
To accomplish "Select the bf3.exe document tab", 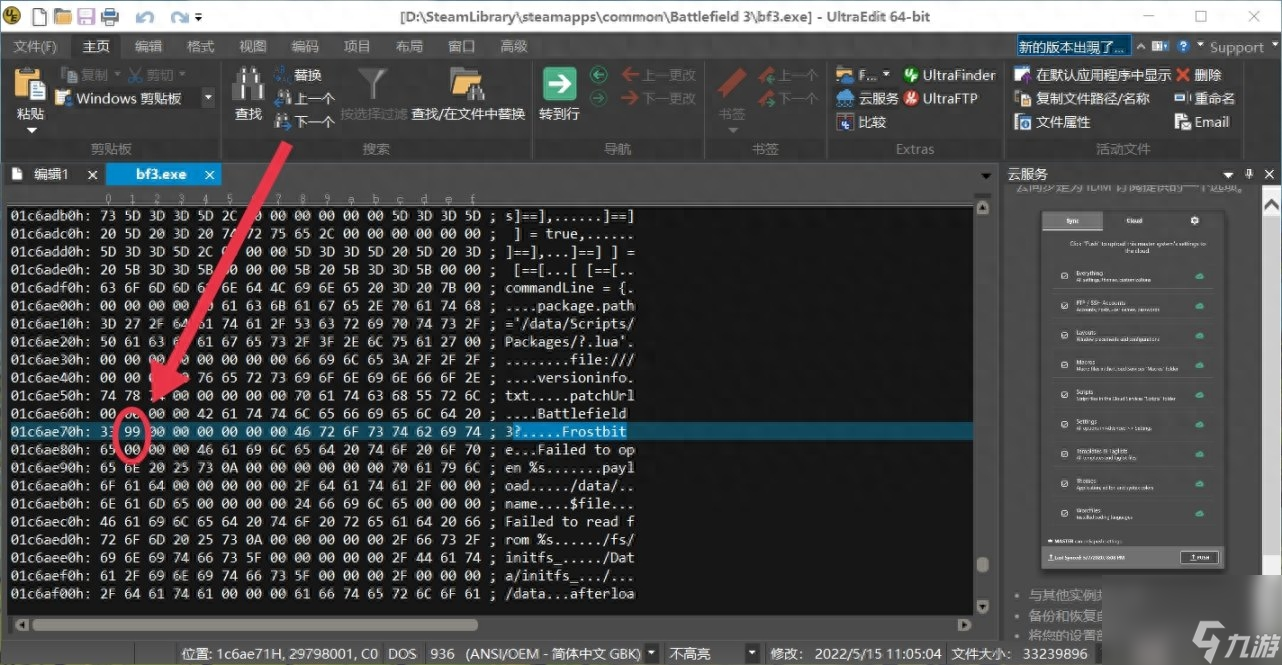I will point(160,174).
